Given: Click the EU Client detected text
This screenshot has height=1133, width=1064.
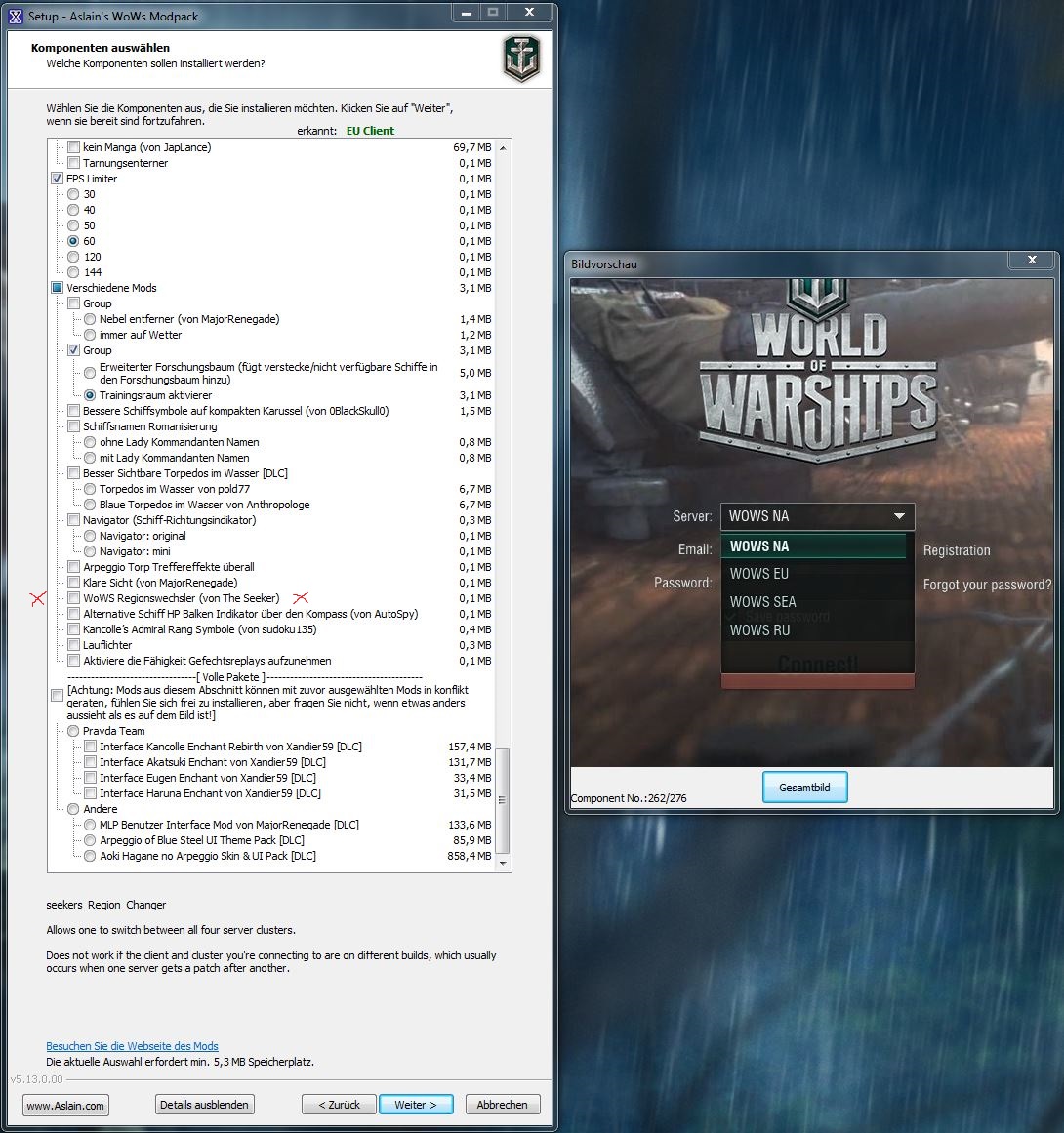Looking at the screenshot, I should click(x=370, y=131).
